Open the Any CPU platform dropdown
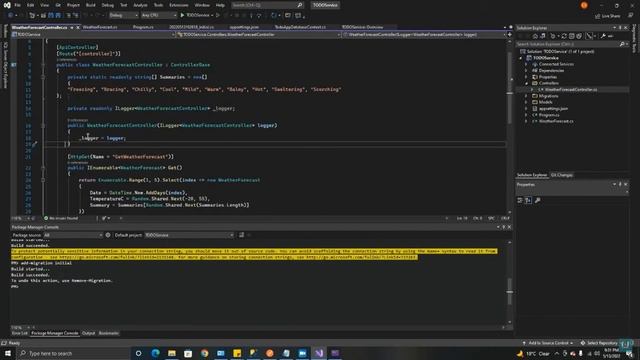 (x=159, y=15)
